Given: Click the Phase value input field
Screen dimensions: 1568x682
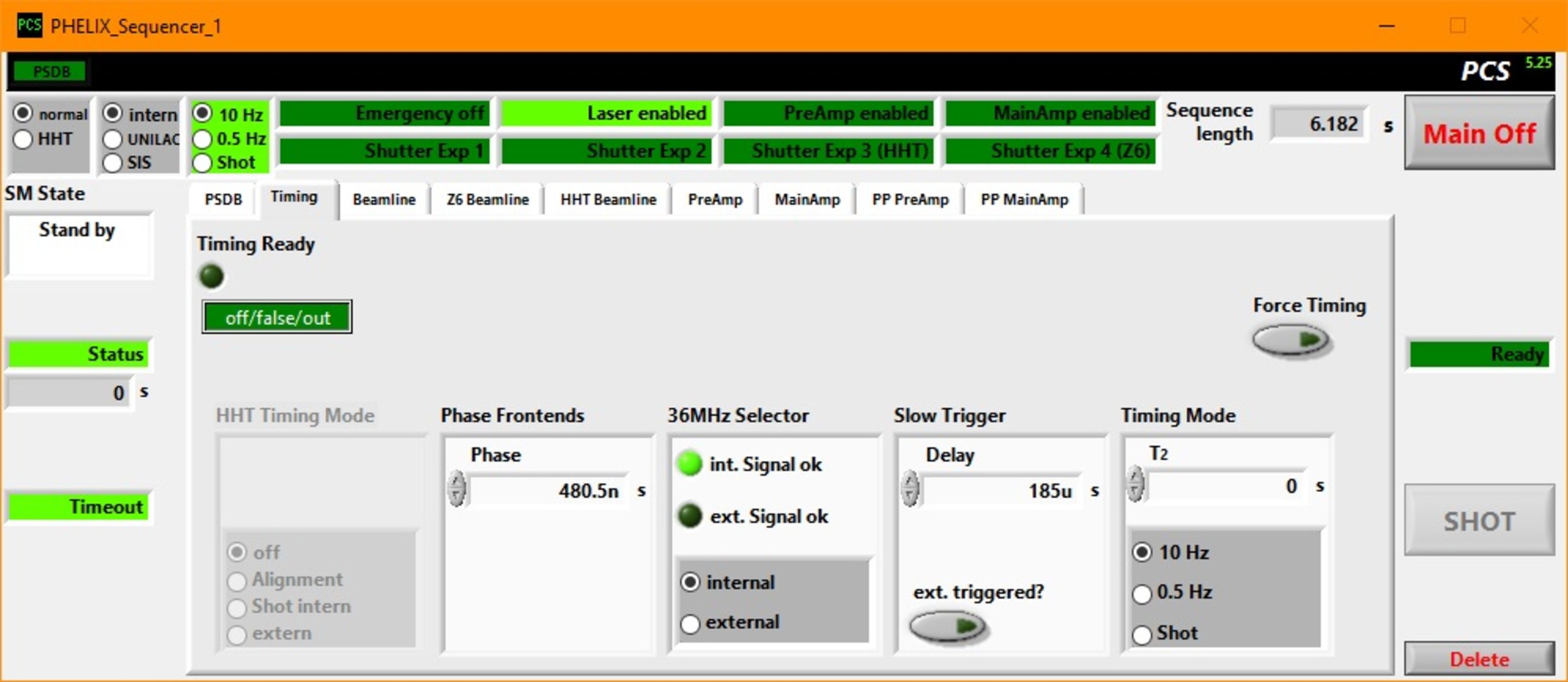Looking at the screenshot, I should pos(549,491).
